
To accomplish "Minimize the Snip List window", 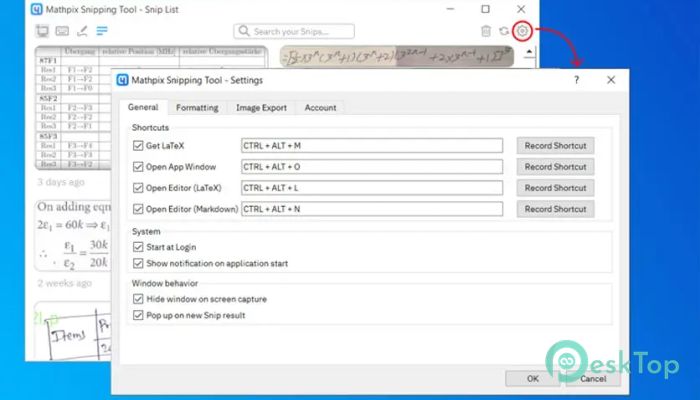I will pyautogui.click(x=450, y=9).
